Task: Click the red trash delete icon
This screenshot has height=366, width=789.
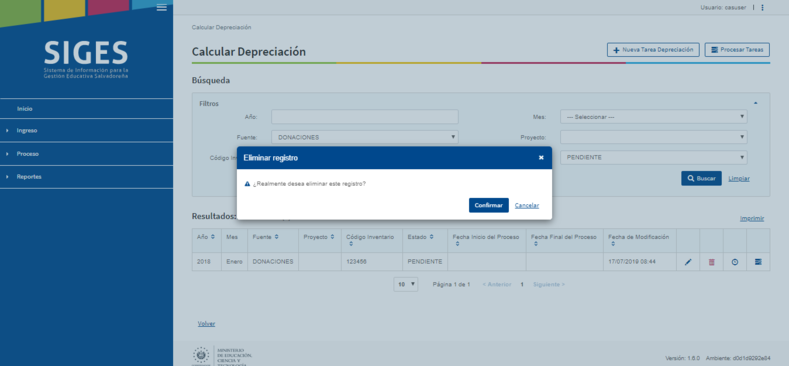Action: [712, 262]
